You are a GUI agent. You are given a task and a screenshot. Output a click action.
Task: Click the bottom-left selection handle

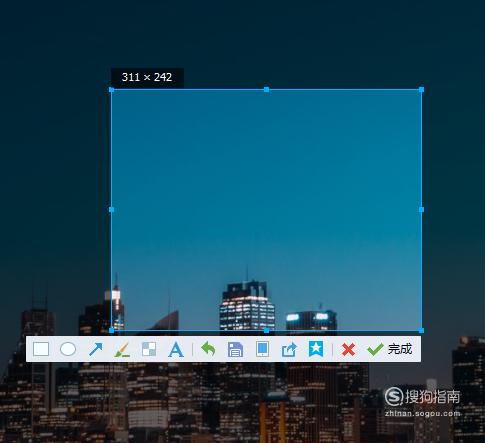coord(112,330)
